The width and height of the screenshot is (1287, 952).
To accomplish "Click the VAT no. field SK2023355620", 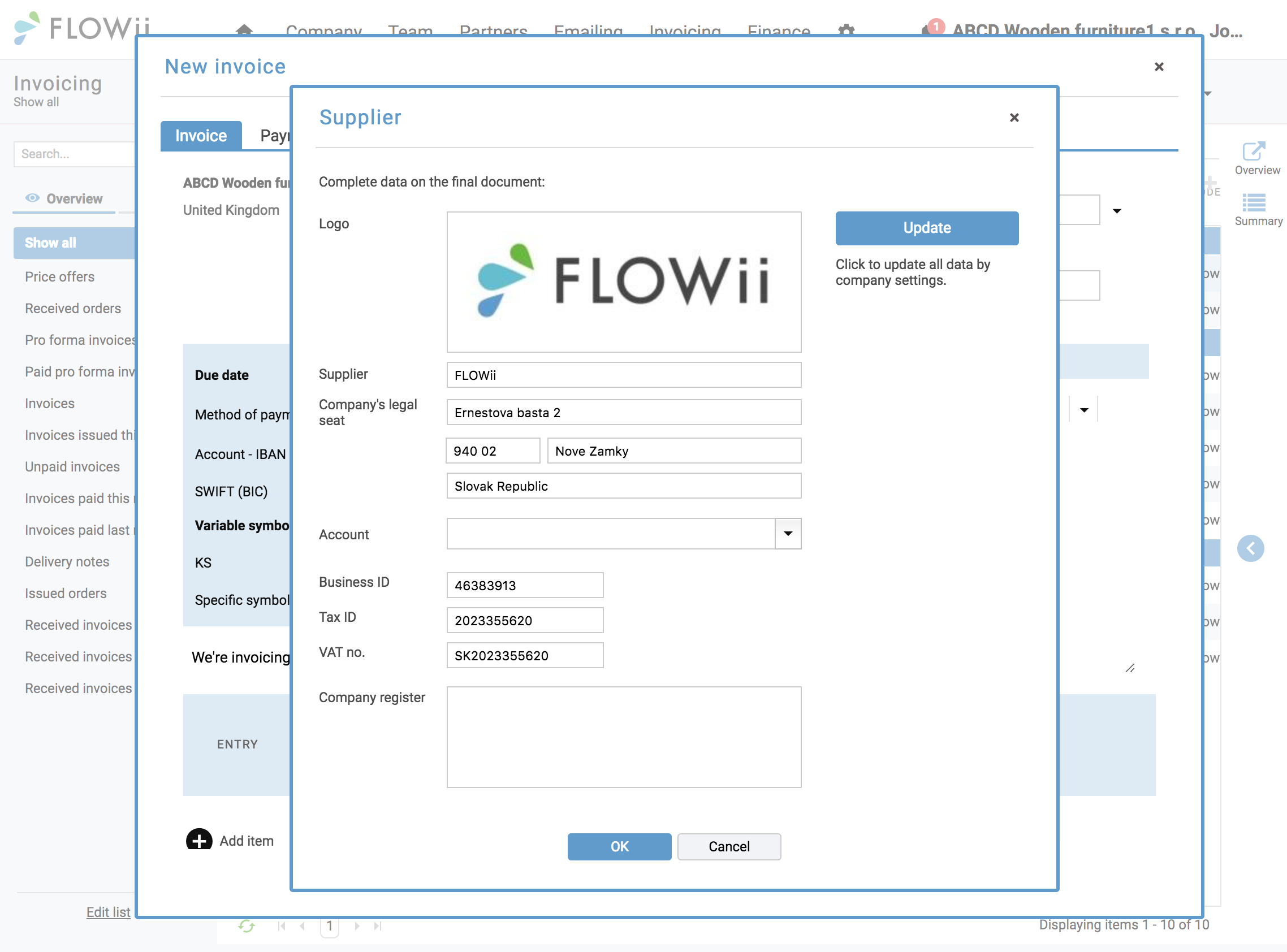I will click(x=525, y=655).
